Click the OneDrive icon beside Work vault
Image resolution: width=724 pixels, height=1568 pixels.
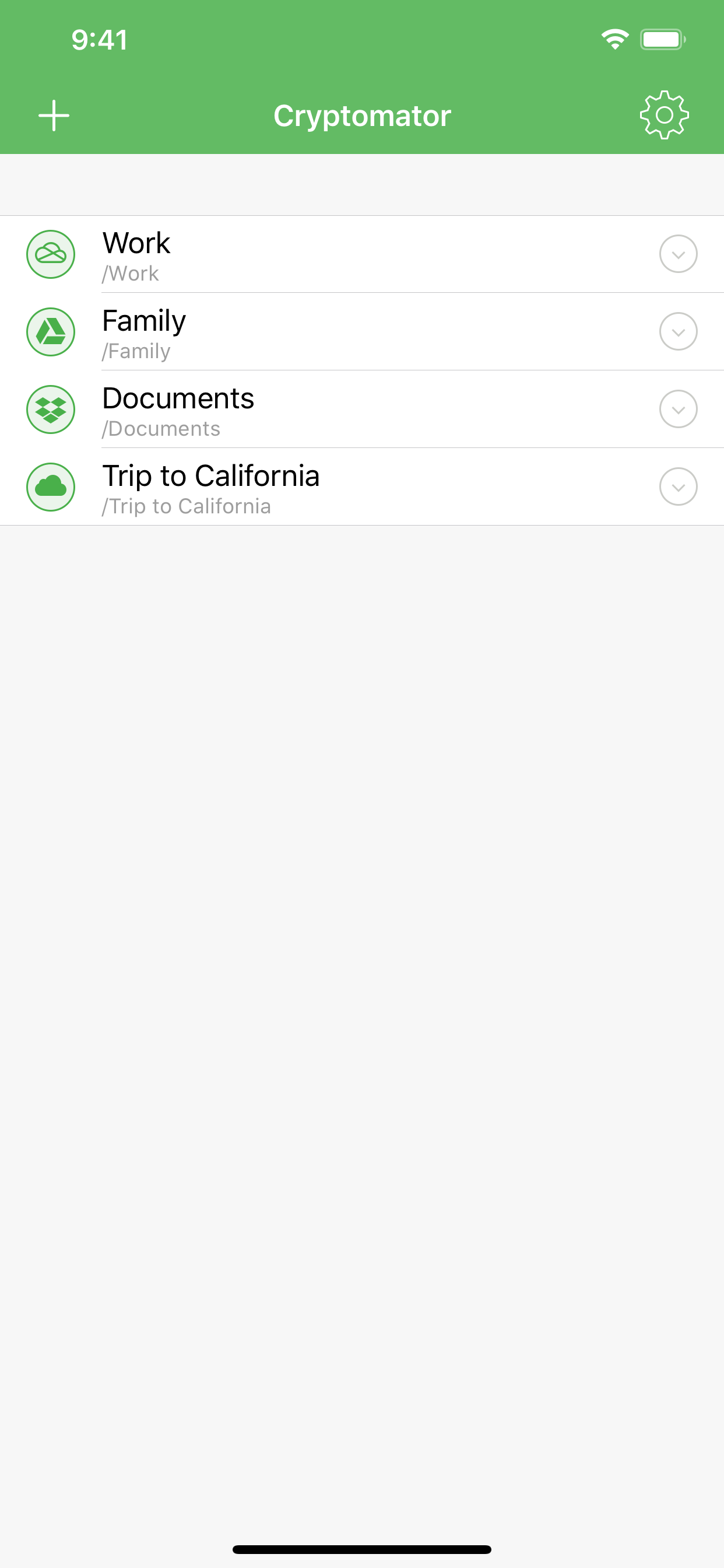(51, 254)
